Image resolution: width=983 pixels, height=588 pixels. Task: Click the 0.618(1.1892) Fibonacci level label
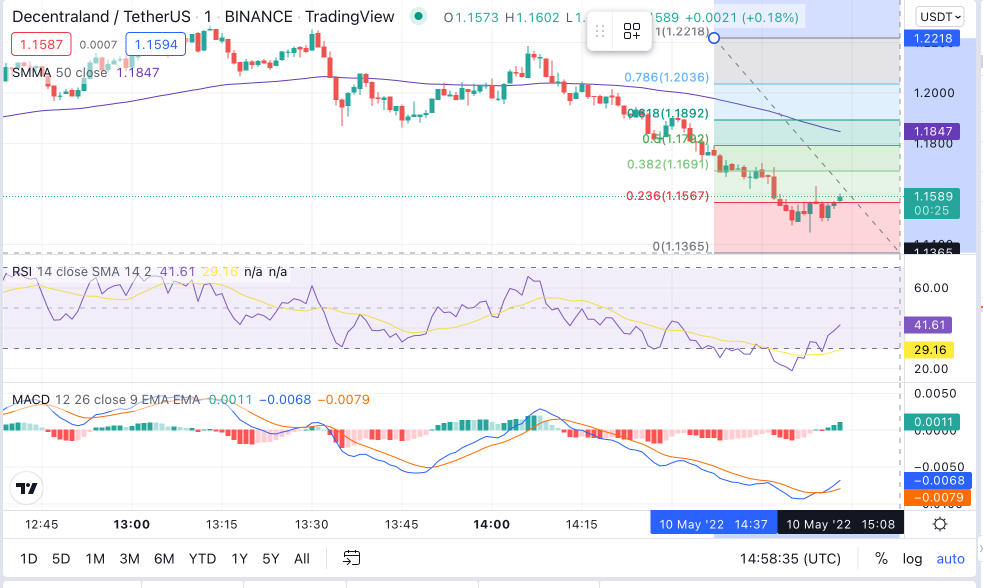668,113
